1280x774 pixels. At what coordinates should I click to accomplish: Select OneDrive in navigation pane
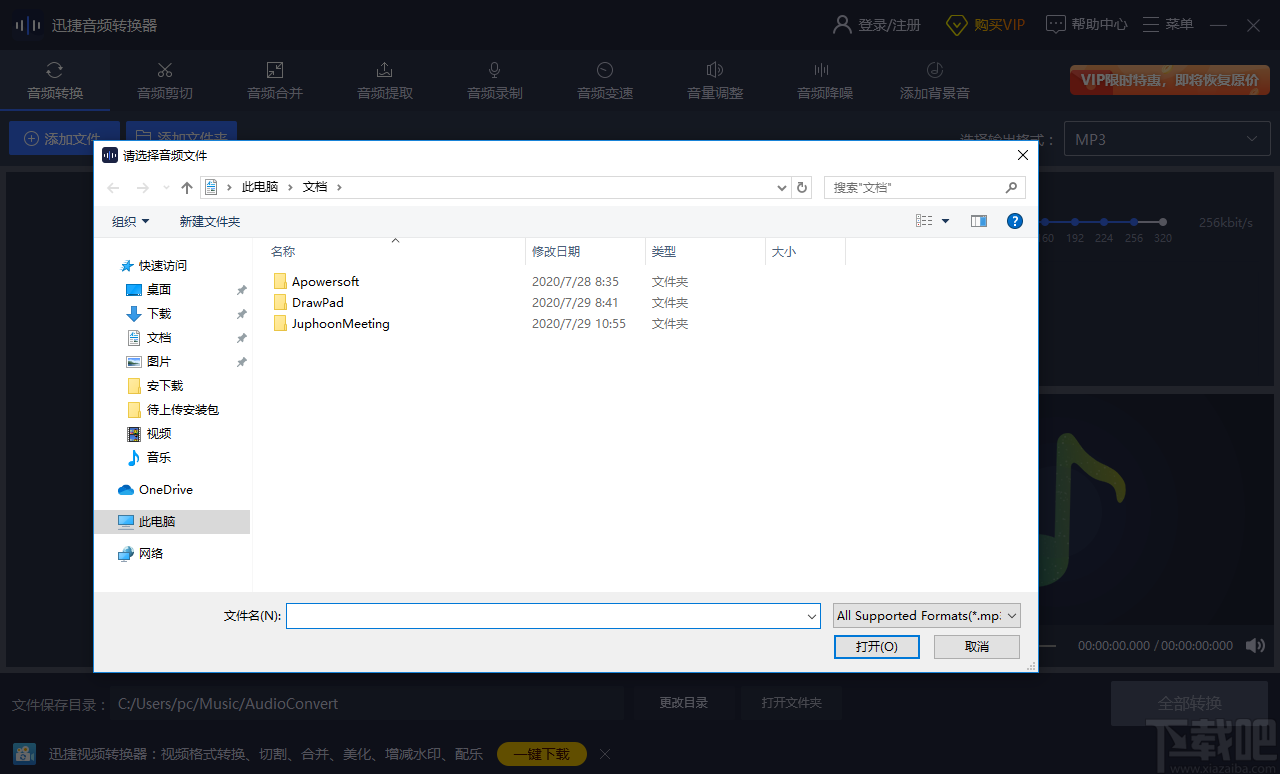click(155, 490)
